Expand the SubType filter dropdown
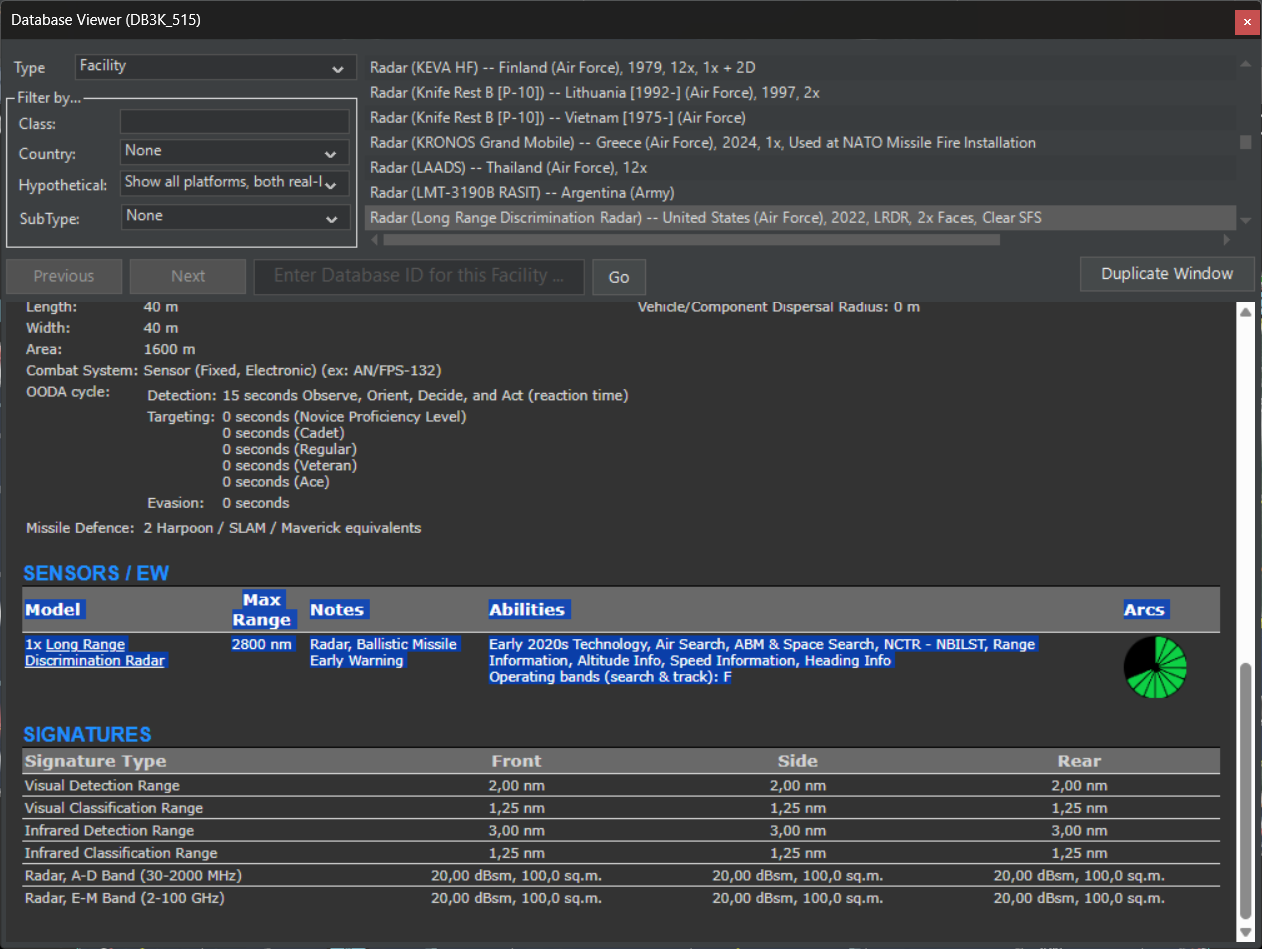The width and height of the screenshot is (1262, 949). (x=235, y=217)
